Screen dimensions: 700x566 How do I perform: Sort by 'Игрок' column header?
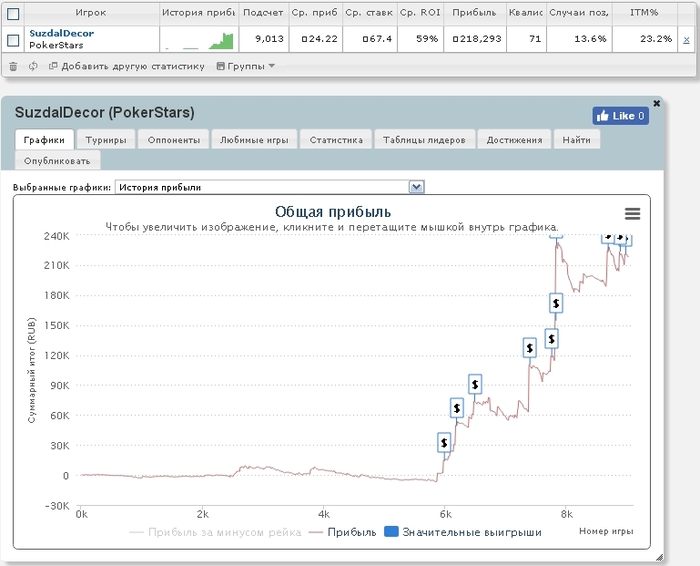(91, 12)
